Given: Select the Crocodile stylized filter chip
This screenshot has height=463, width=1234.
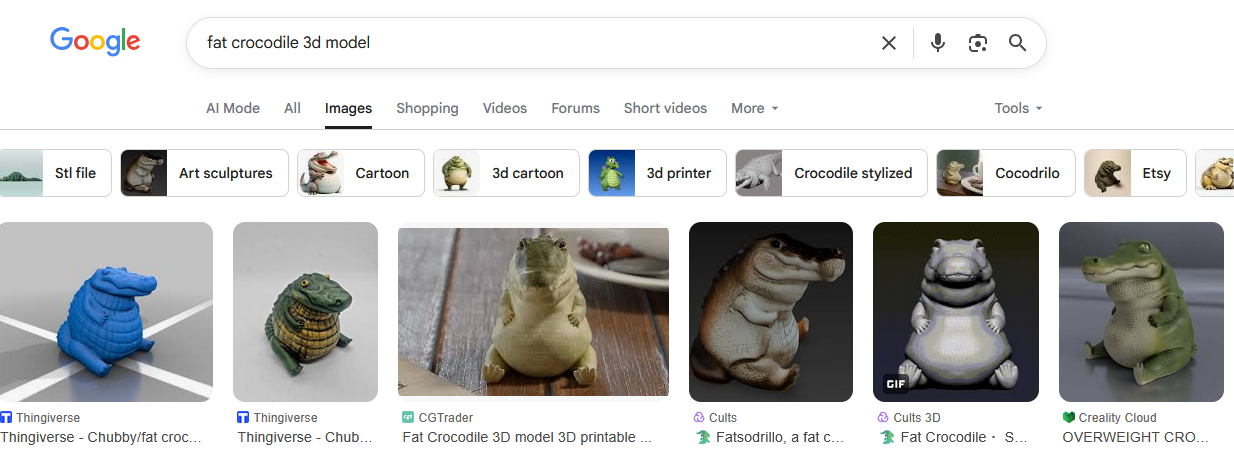Looking at the screenshot, I should coord(831,173).
